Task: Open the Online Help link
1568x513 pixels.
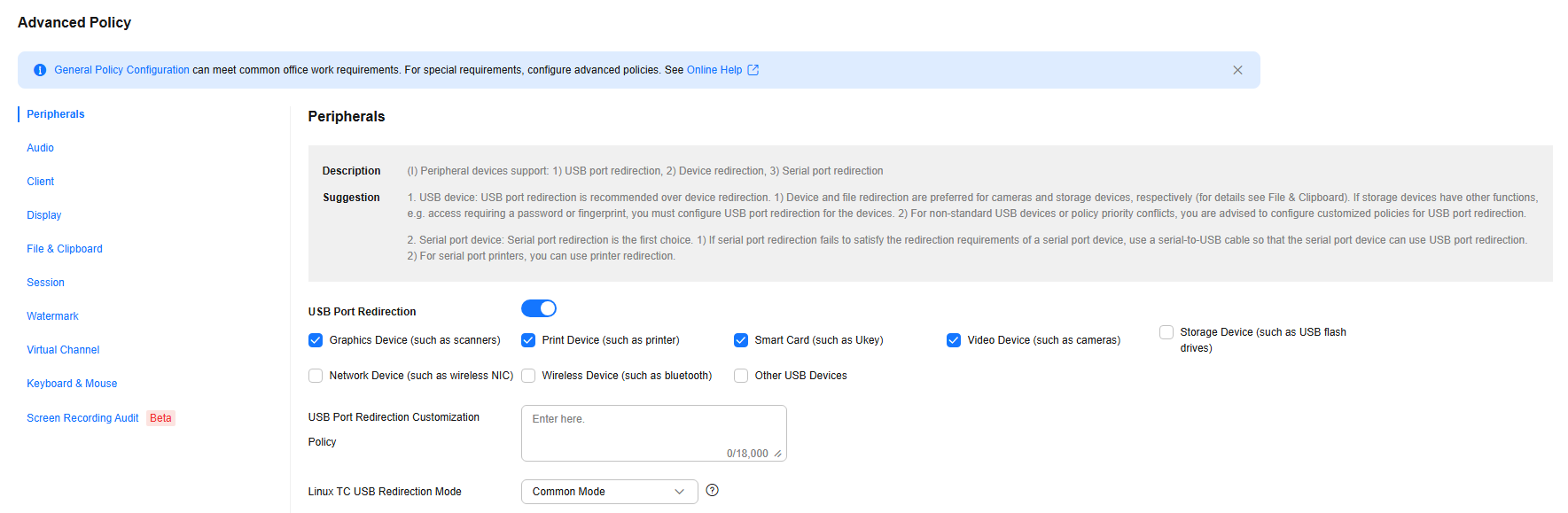Action: [714, 70]
